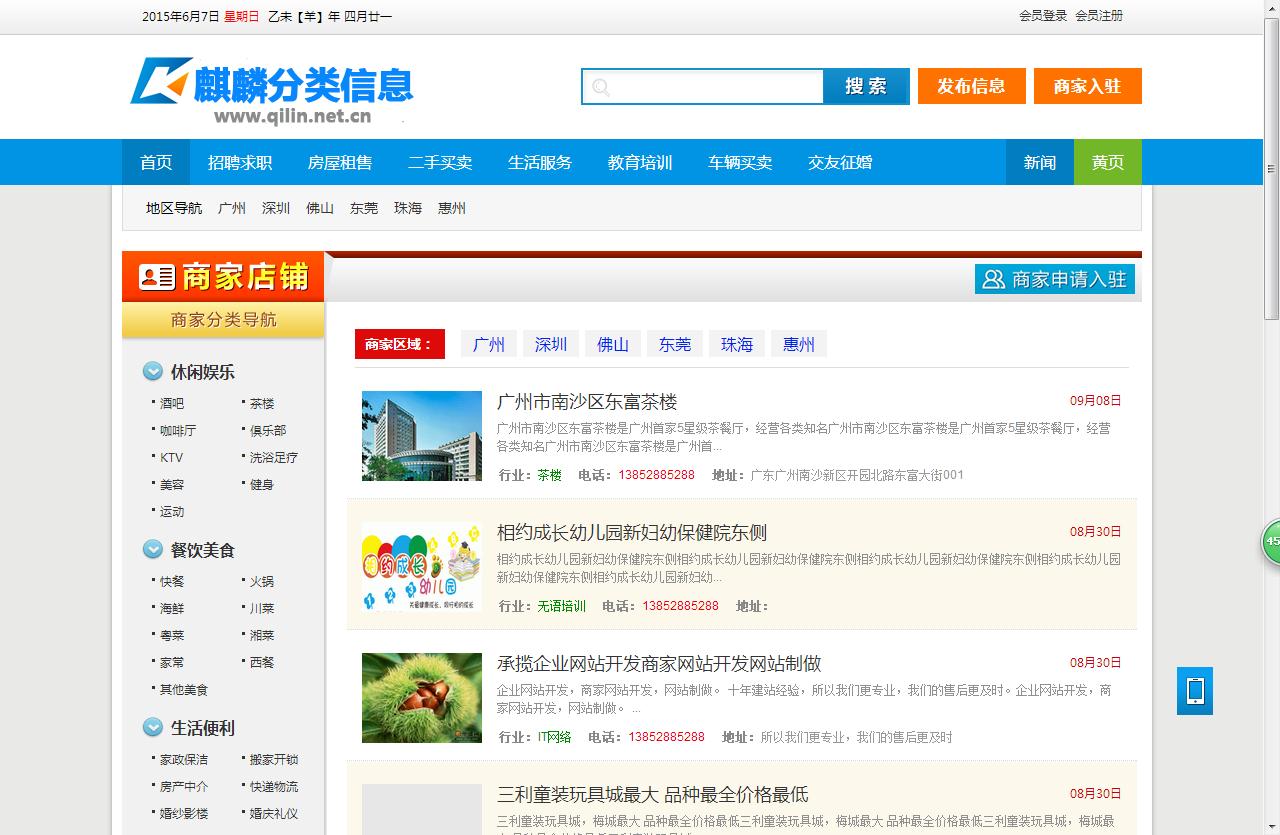Image resolution: width=1280 pixels, height=835 pixels.
Task: Select 佛山 in the 地区导航 bar
Action: pyautogui.click(x=320, y=208)
